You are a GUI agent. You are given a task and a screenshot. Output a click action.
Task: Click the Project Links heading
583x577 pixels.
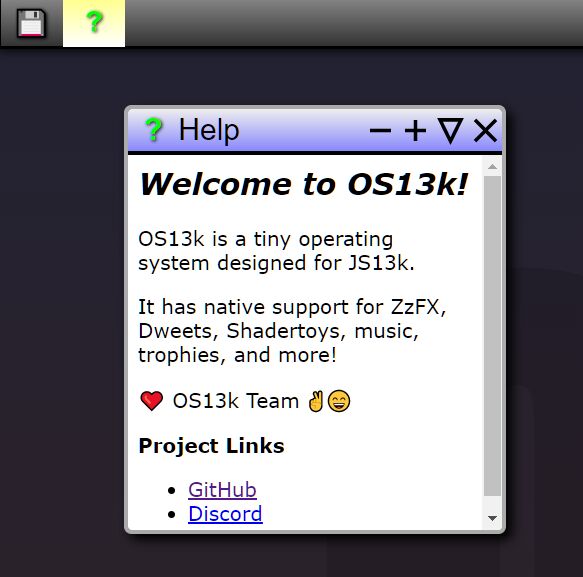pyautogui.click(x=211, y=446)
